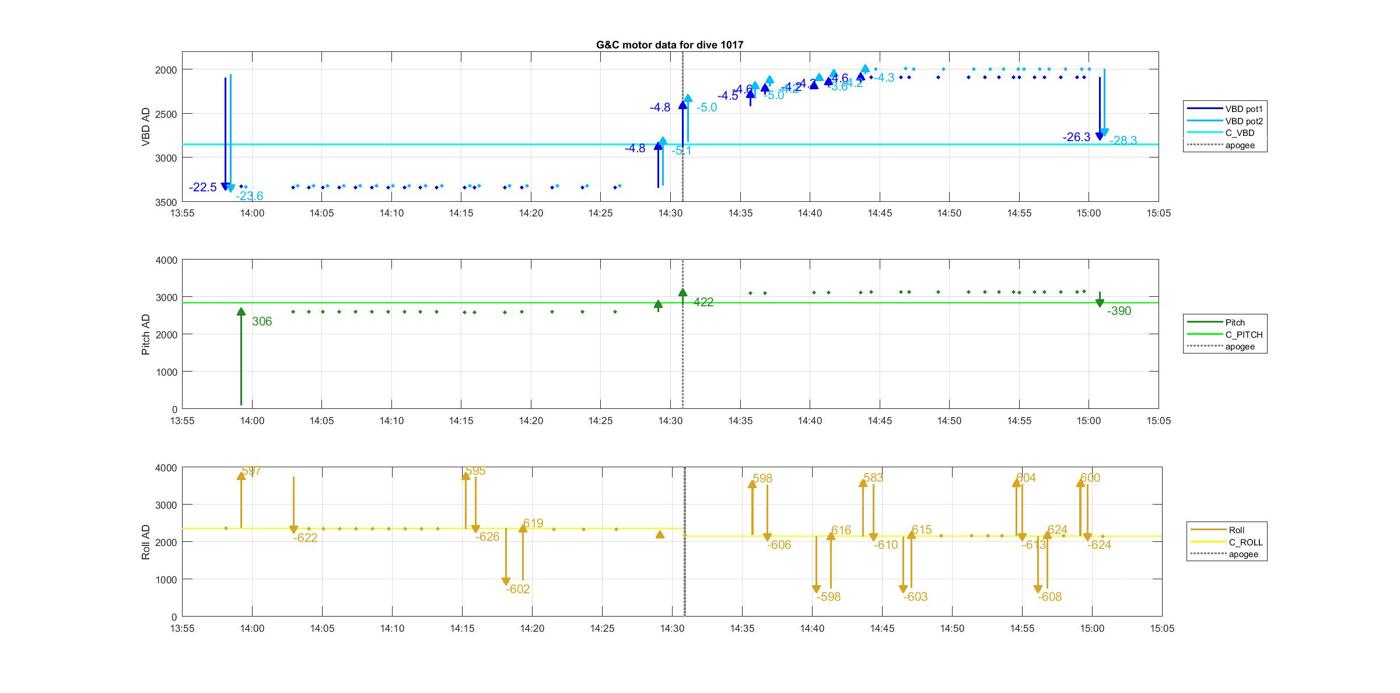Click the '-622' roll data label
The image size is (1400, 693).
[305, 538]
